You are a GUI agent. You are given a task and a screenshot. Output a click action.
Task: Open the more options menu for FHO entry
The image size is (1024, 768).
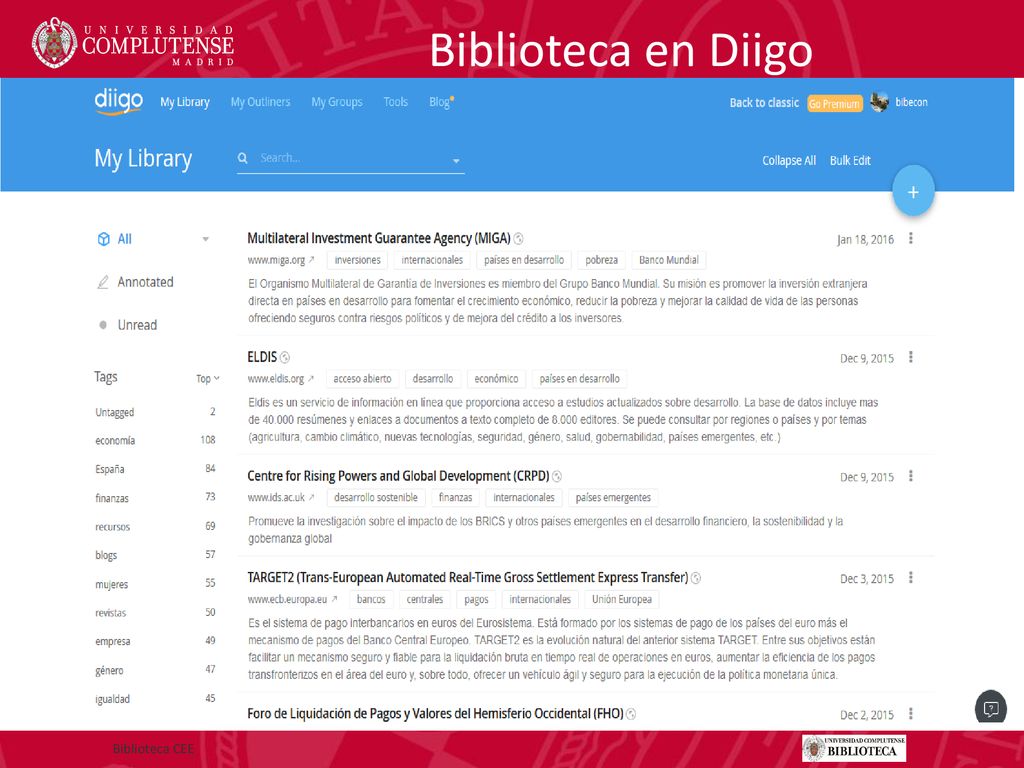tap(910, 714)
